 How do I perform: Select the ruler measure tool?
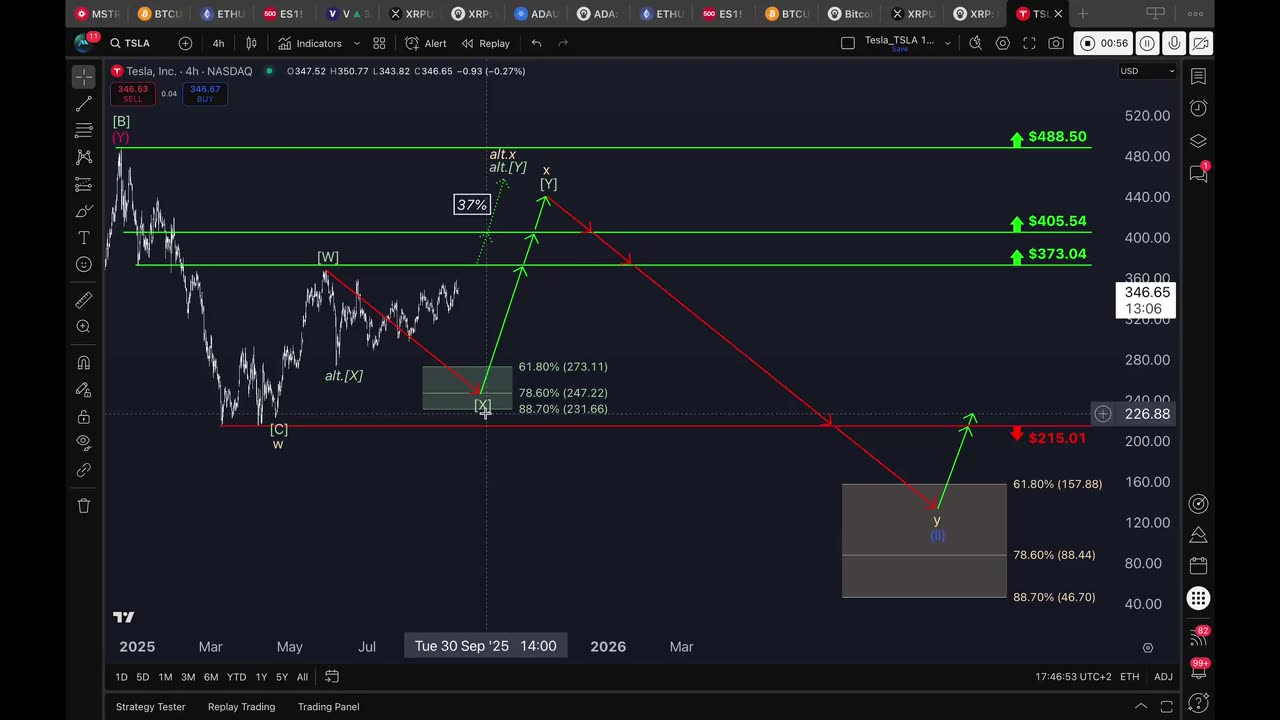tap(84, 300)
